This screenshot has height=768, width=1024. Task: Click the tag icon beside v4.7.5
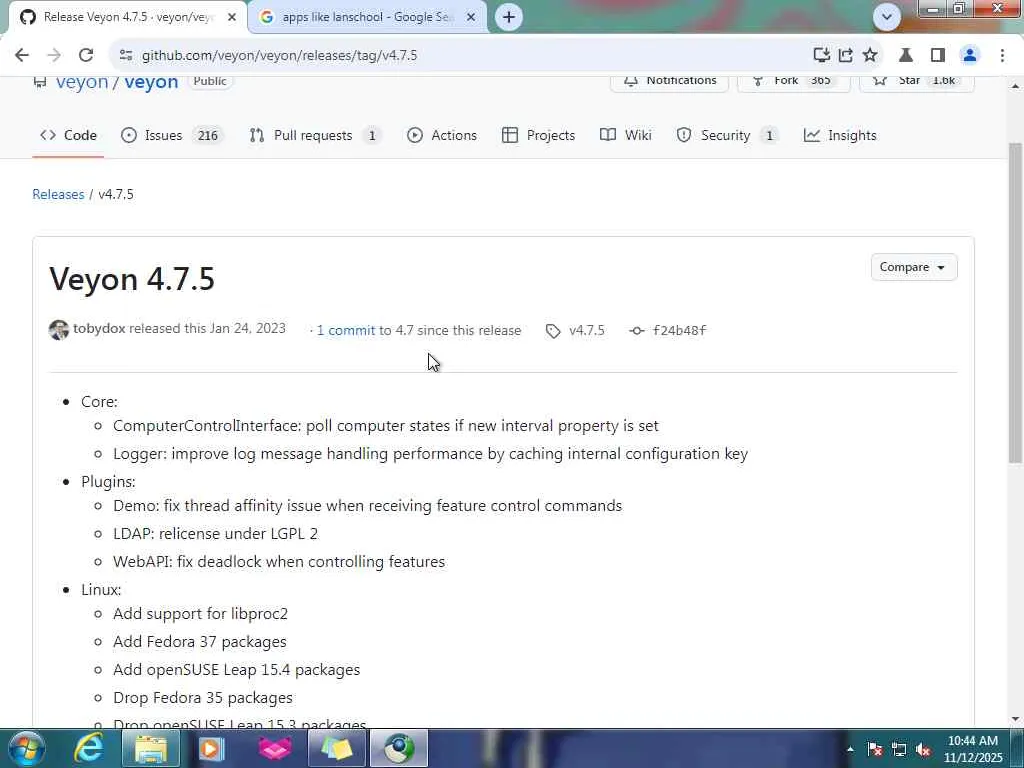(x=553, y=331)
